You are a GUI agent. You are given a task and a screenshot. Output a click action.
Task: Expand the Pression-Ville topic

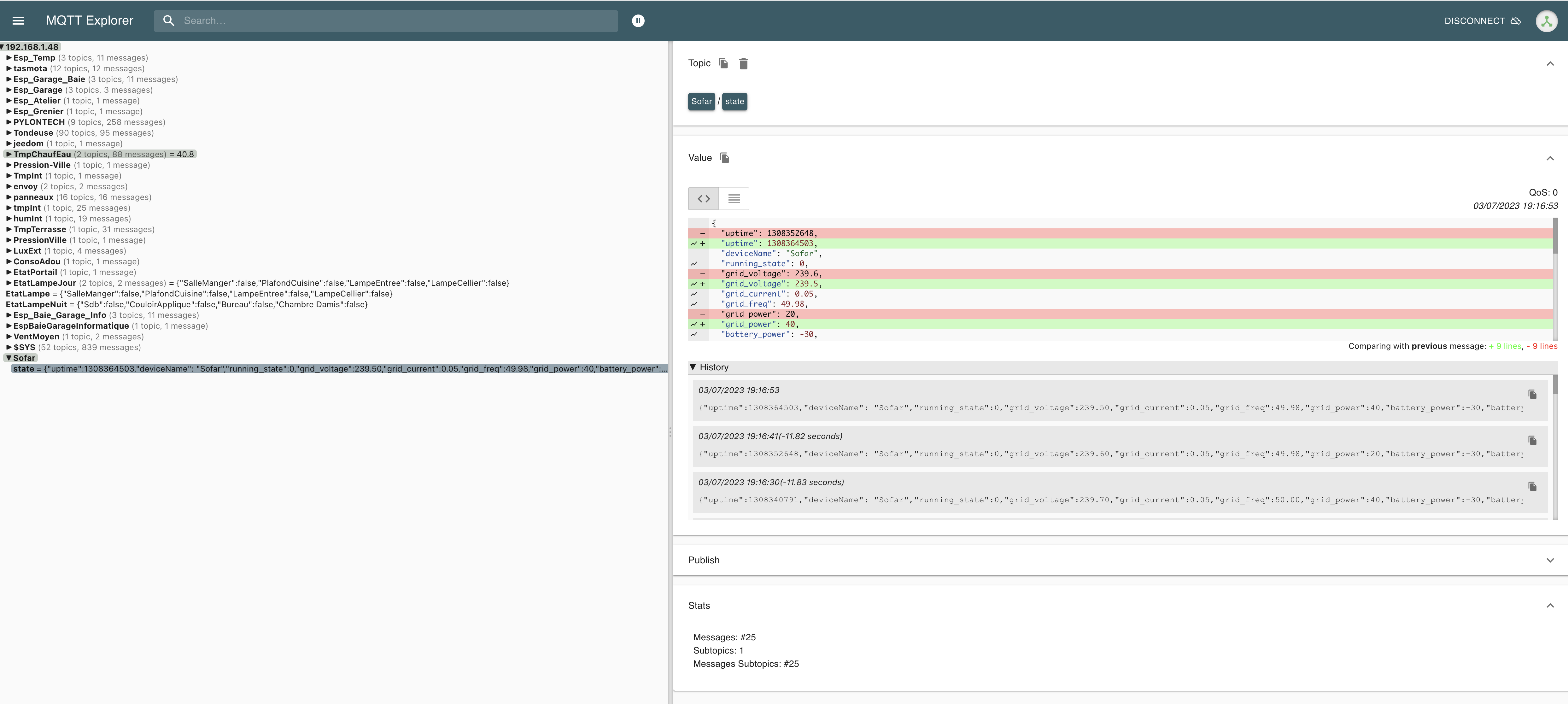(x=9, y=165)
